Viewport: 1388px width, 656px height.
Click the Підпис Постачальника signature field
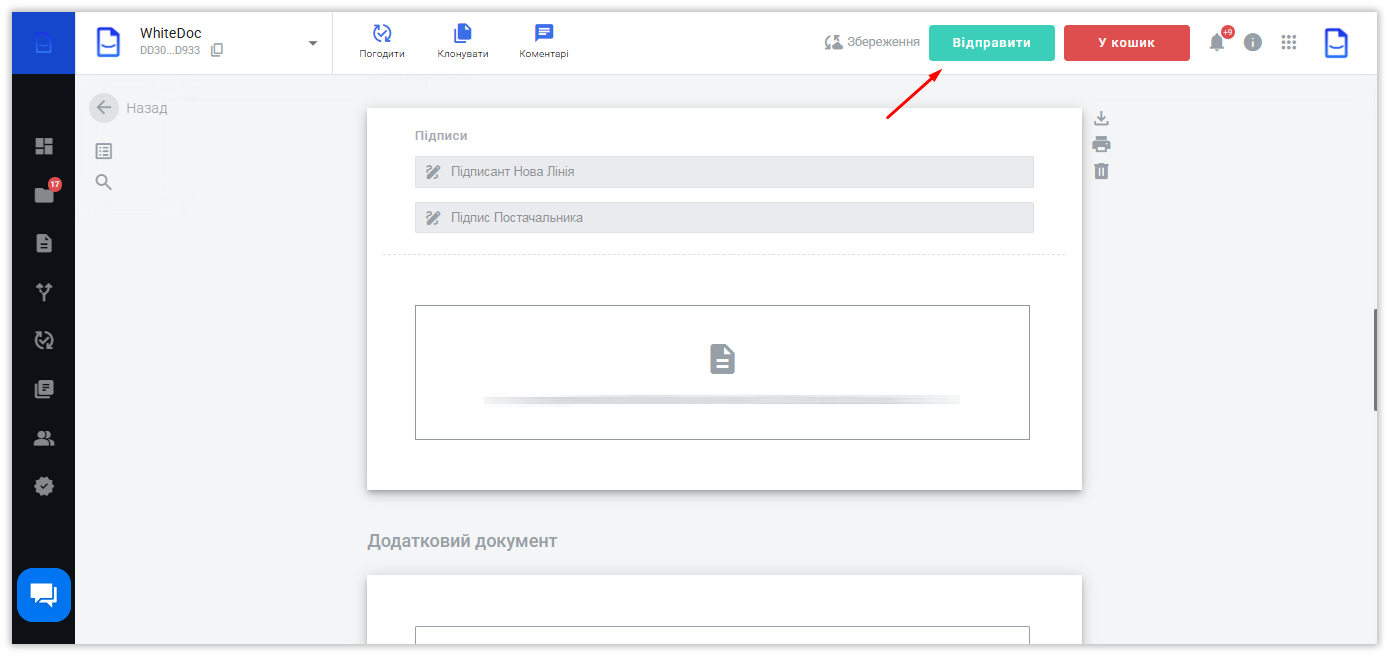(724, 218)
